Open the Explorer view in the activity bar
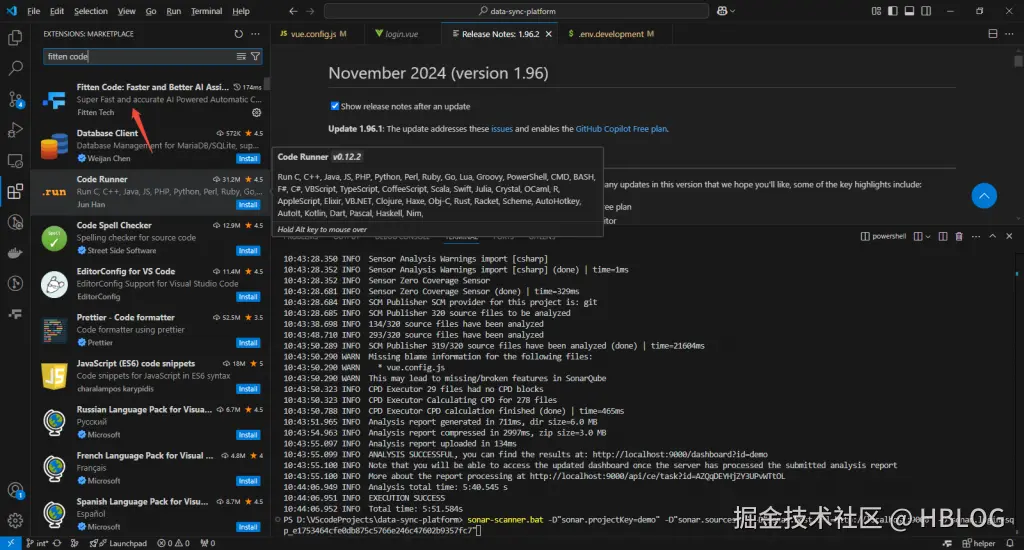The image size is (1024, 550). point(14,38)
